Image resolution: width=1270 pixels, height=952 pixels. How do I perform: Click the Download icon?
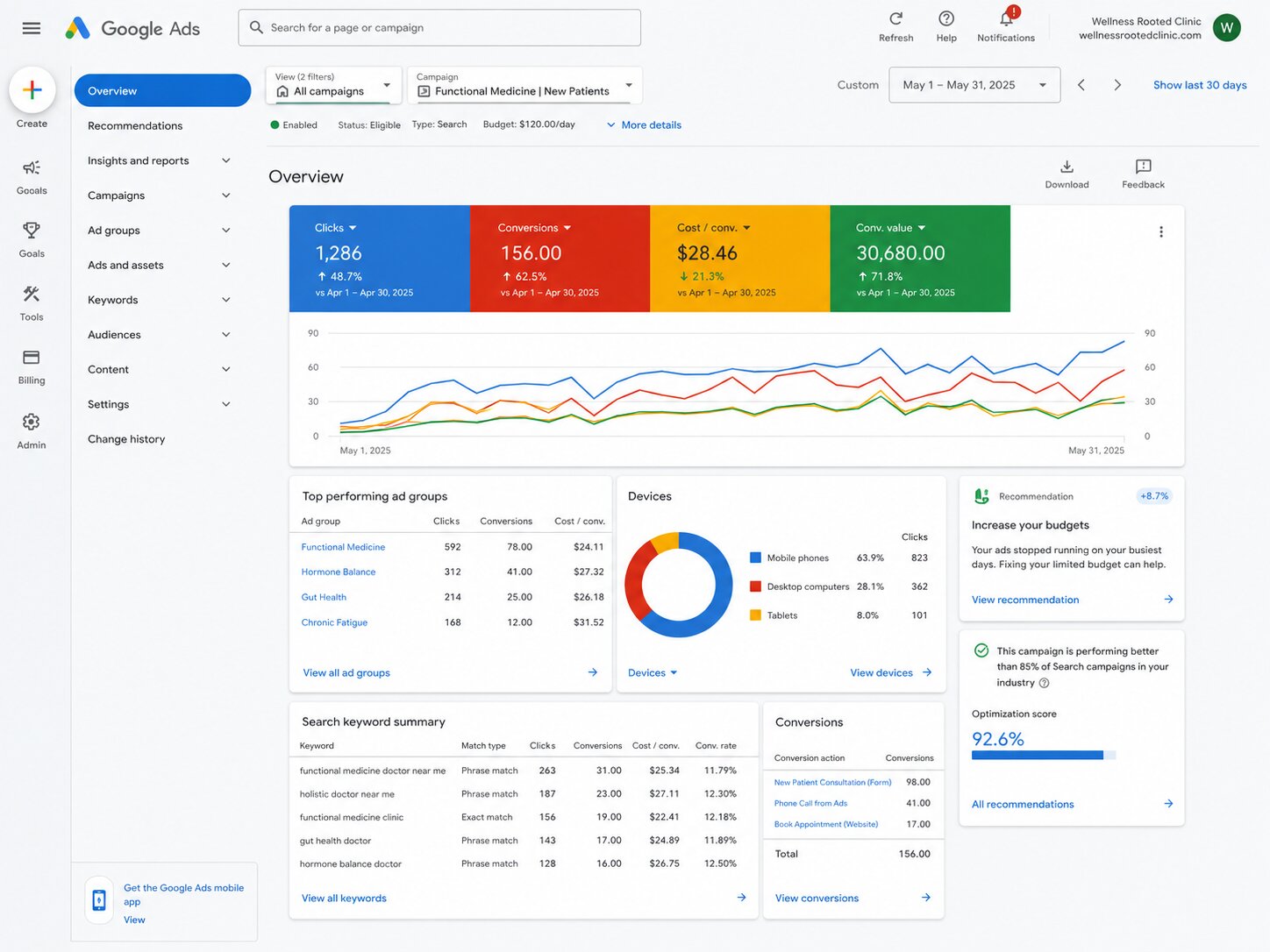tap(1067, 166)
